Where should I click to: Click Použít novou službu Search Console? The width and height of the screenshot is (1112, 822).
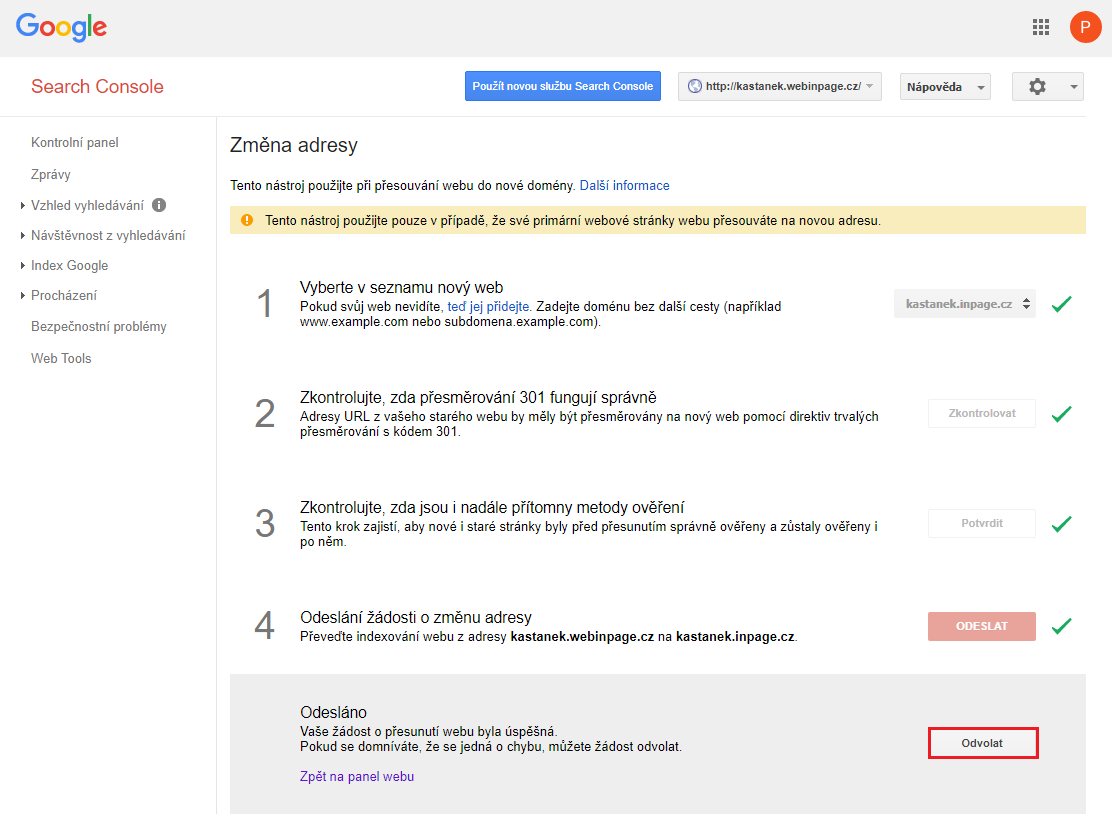[563, 87]
